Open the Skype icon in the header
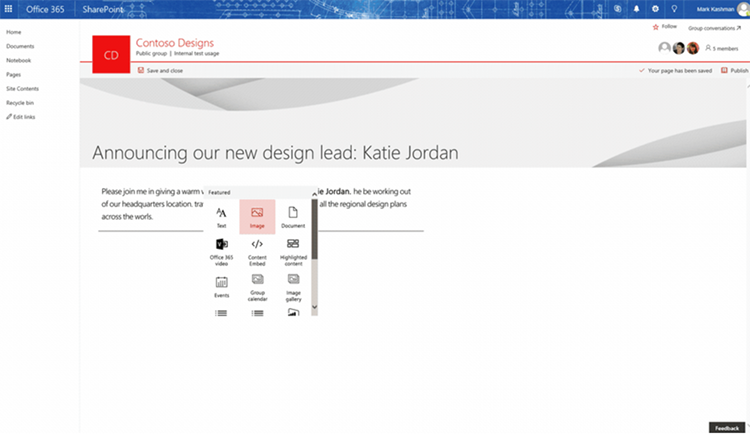This screenshot has width=750, height=439. click(x=618, y=9)
